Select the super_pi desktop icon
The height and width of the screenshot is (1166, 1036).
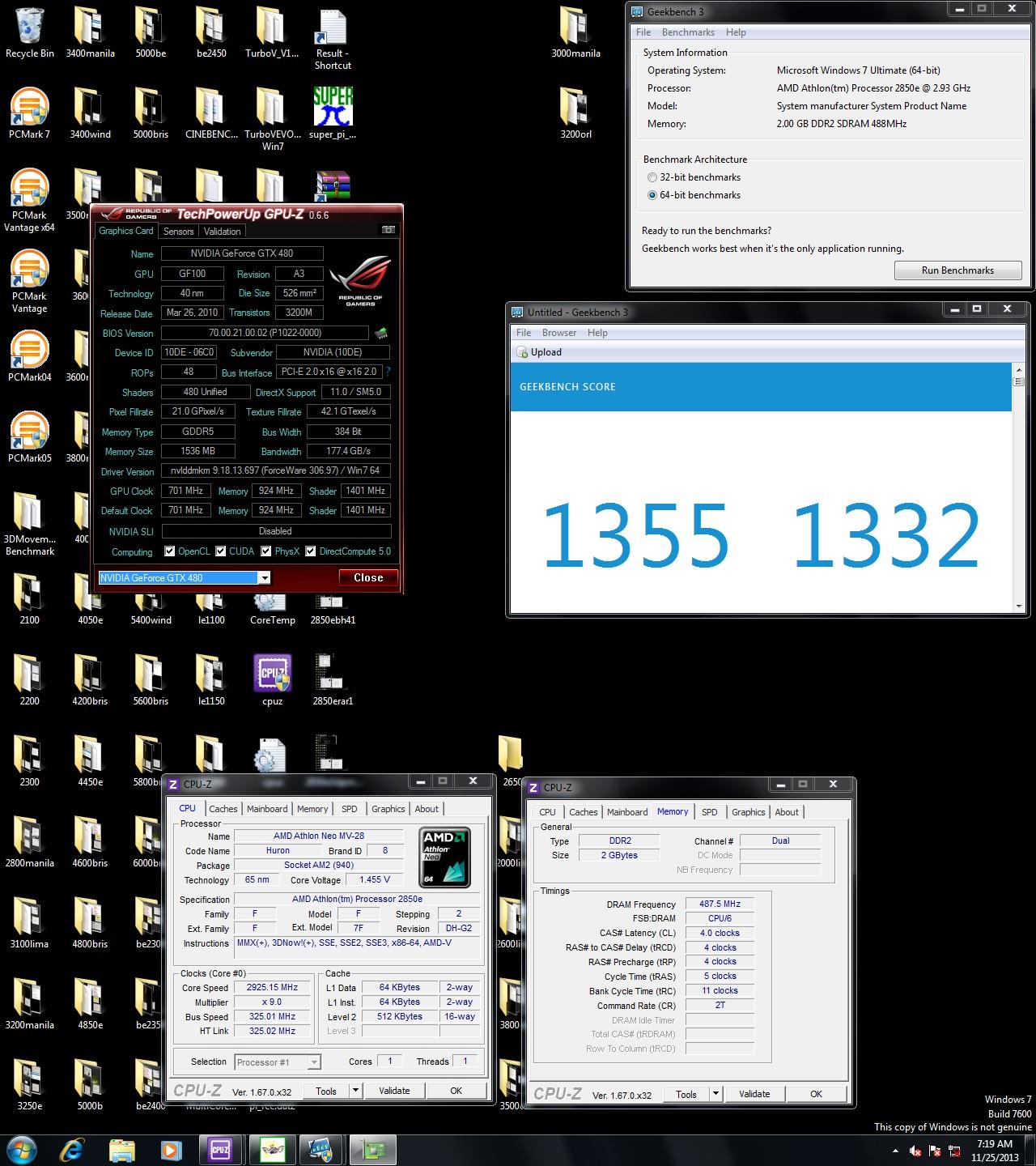[333, 114]
